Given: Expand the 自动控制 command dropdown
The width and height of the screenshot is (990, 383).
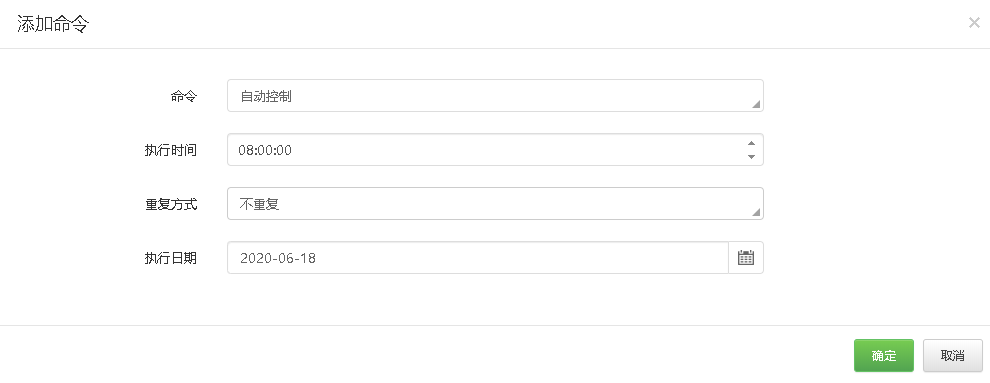Looking at the screenshot, I should (x=495, y=96).
